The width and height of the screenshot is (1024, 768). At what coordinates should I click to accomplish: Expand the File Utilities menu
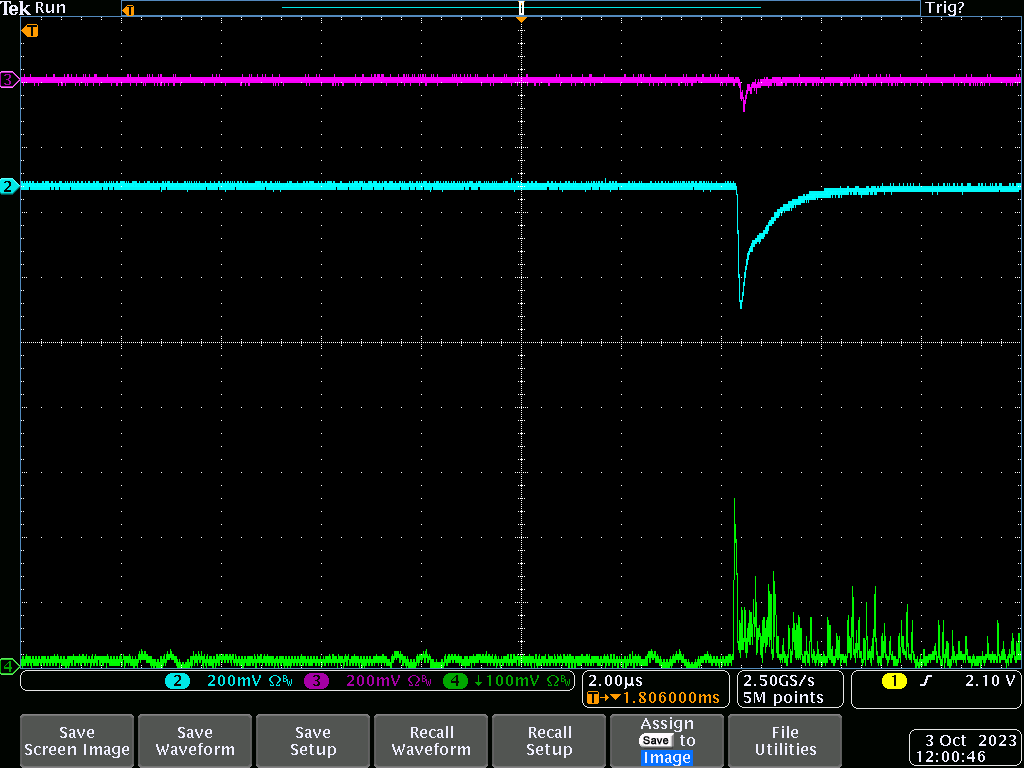785,741
